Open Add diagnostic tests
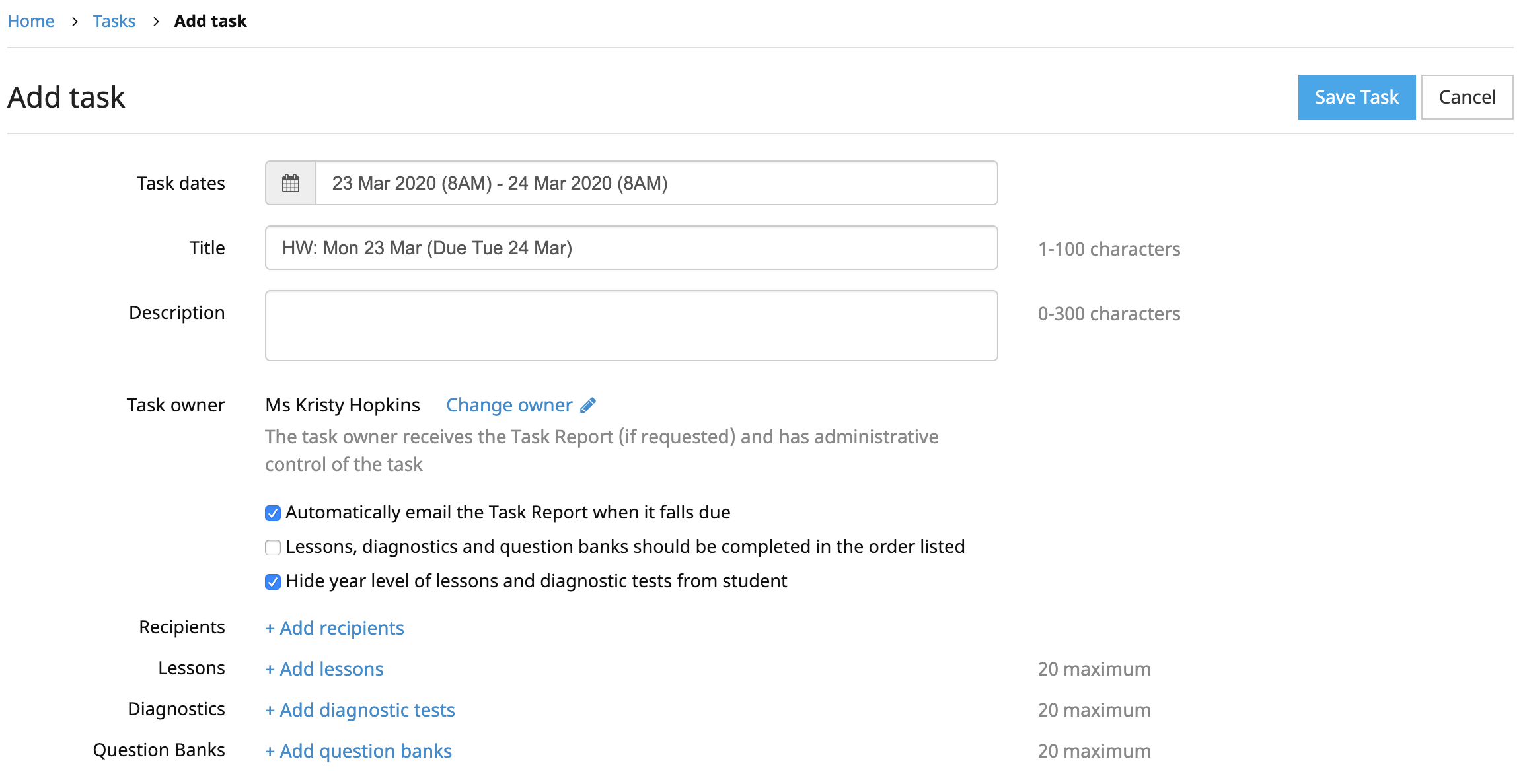The height and width of the screenshot is (784, 1525). [x=360, y=710]
